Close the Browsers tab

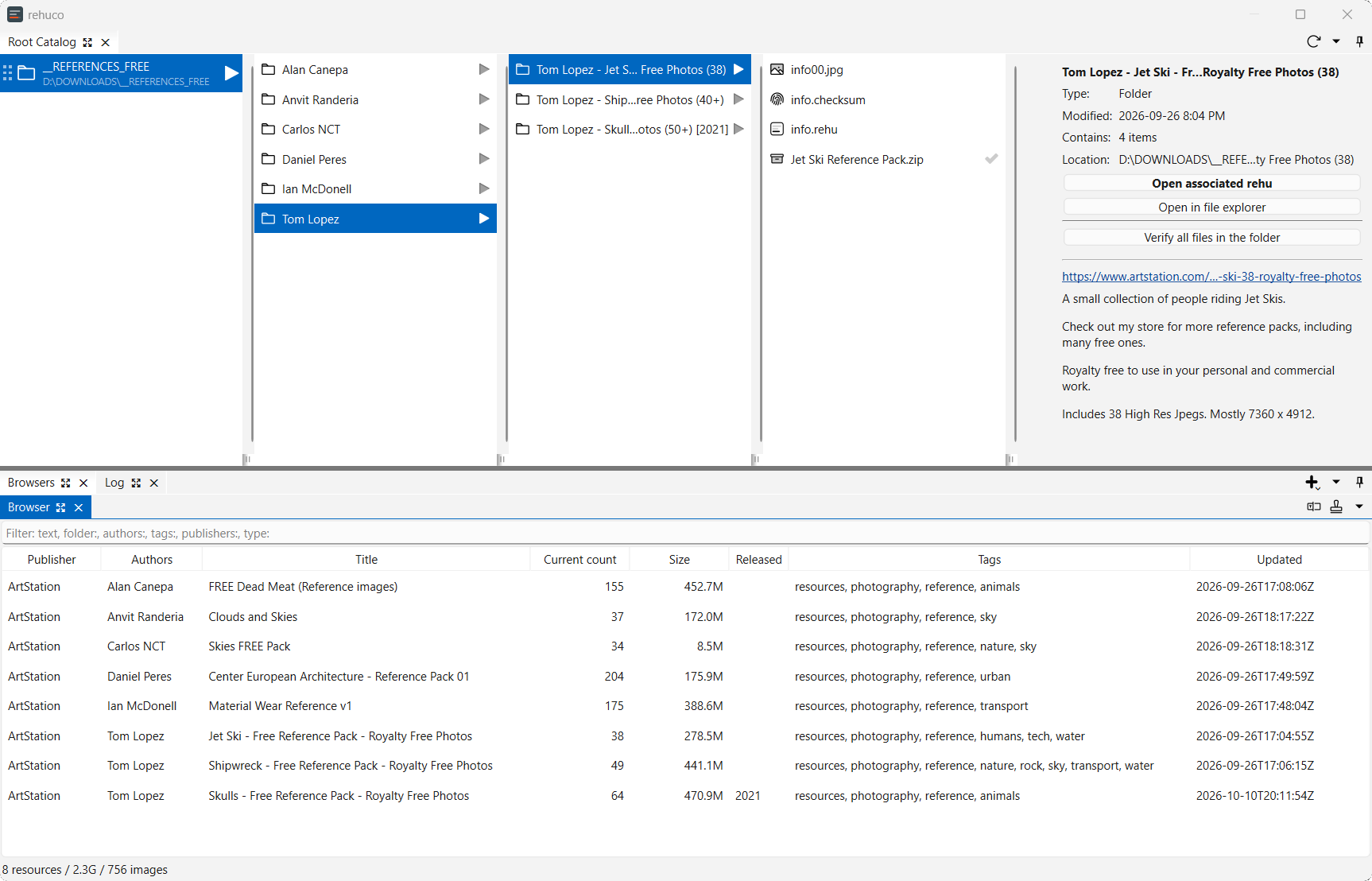[x=83, y=483]
